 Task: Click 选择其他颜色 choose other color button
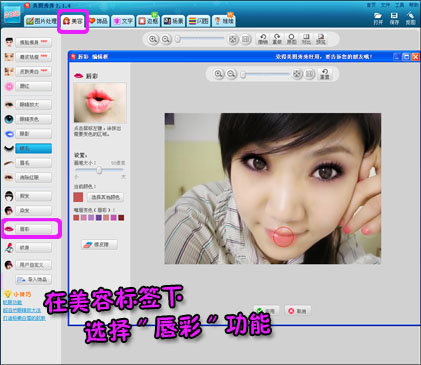tap(105, 197)
